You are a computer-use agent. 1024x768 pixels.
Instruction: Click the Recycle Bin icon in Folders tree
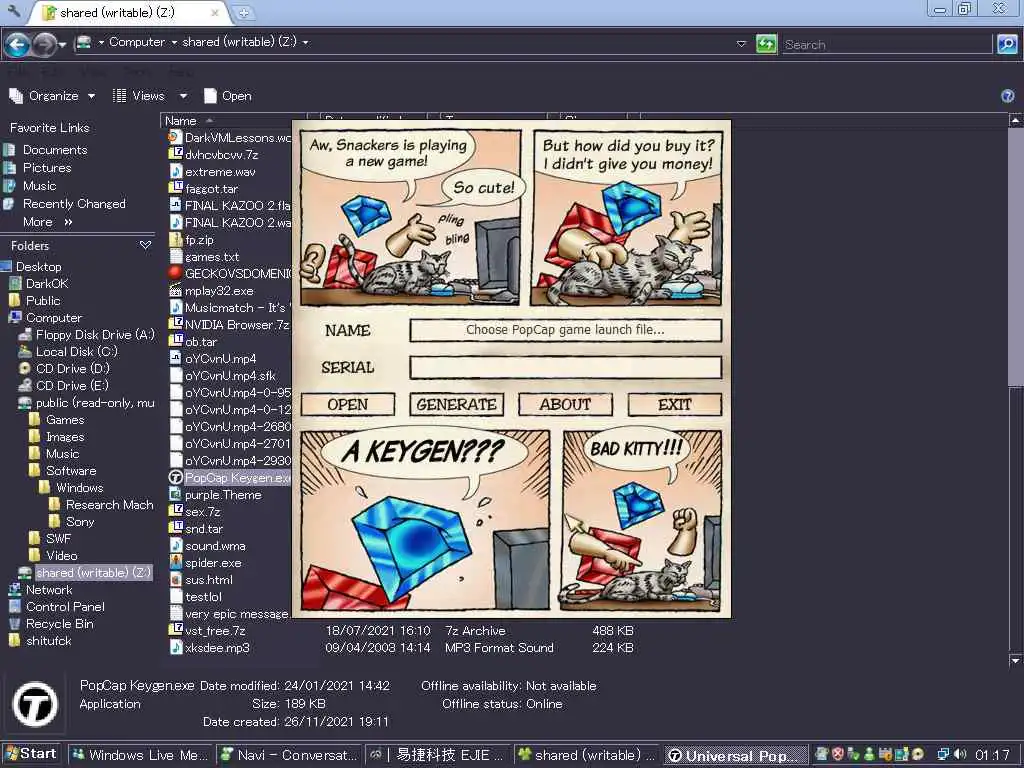[14, 624]
